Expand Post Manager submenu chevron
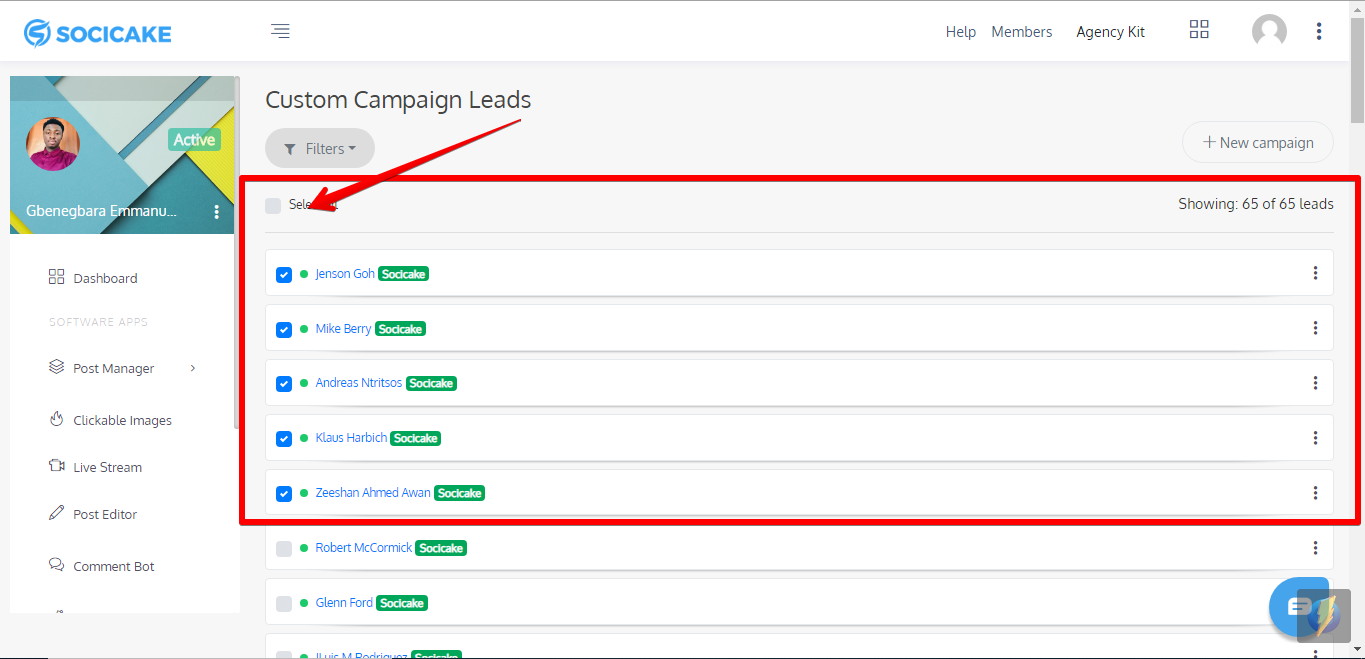Screen dimensions: 1365x659 (x=193, y=368)
